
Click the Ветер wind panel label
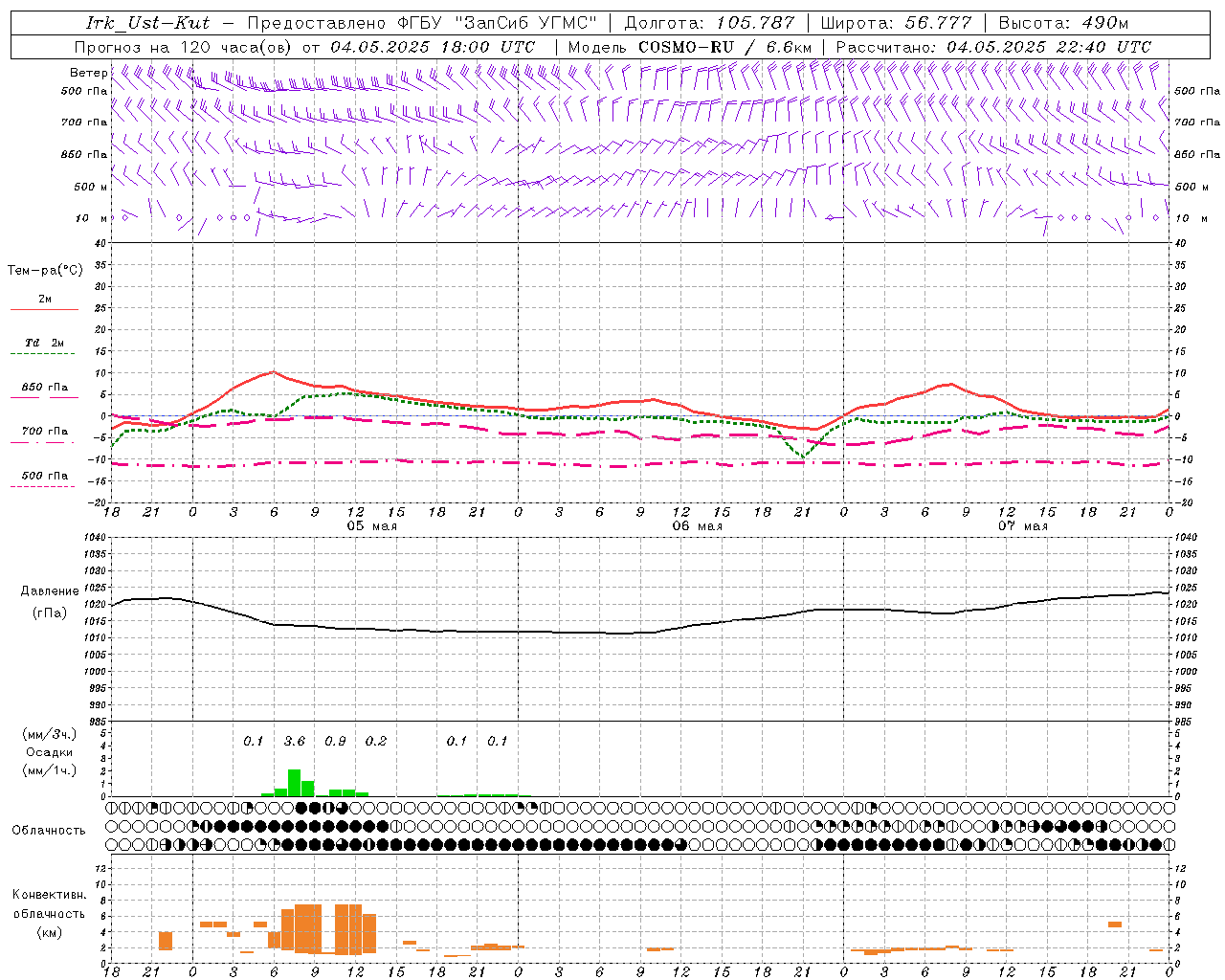click(x=89, y=73)
